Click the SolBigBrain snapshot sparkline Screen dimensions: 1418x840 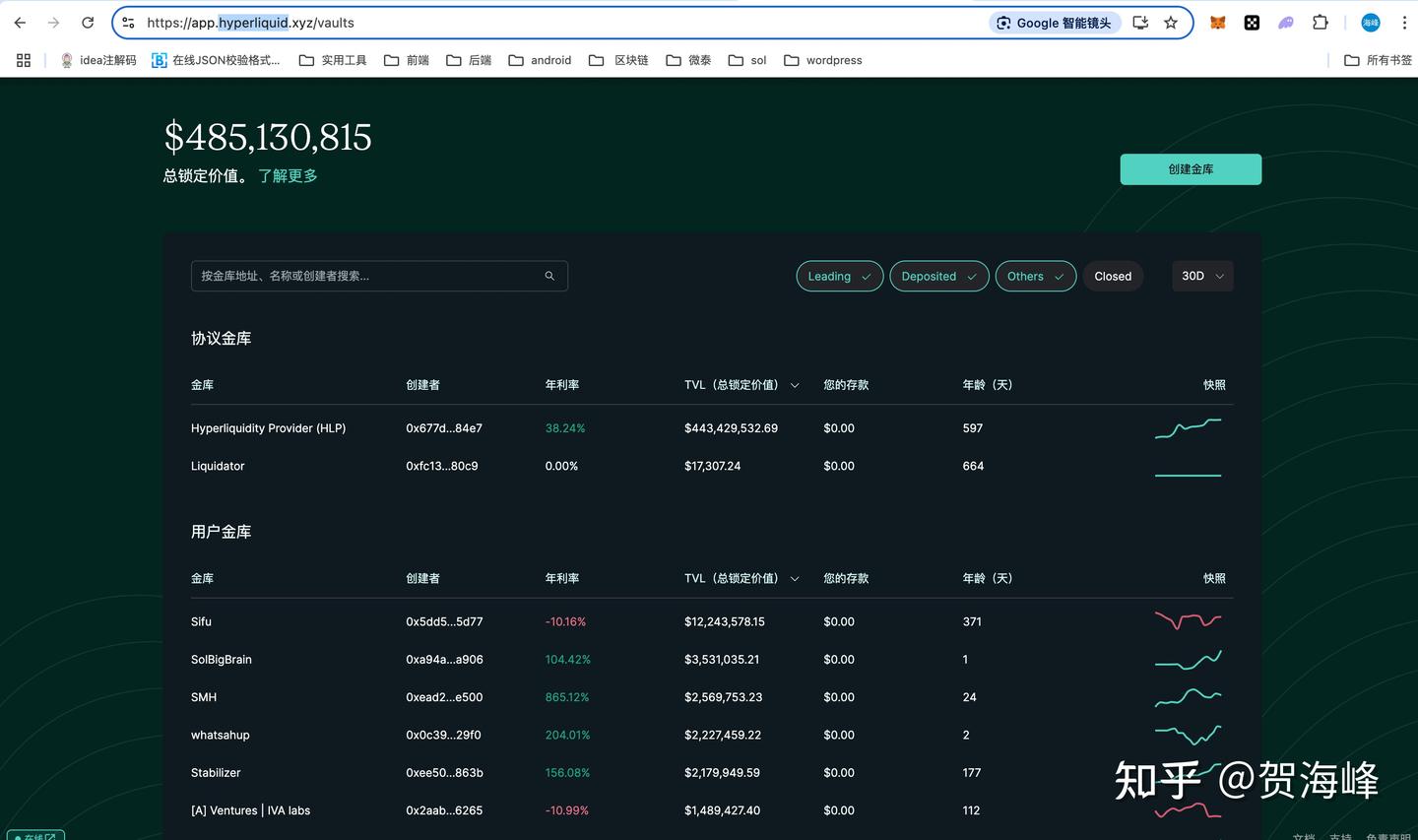1188,660
